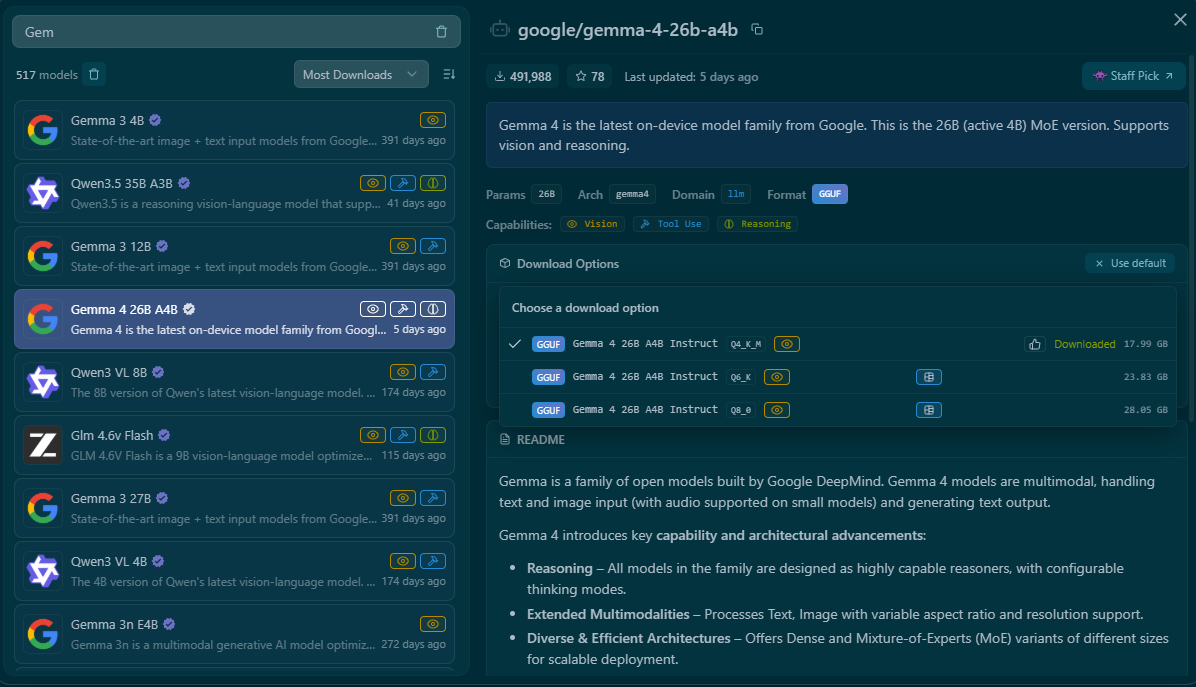Screen dimensions: 1196x687
Task: Select the Glm 4.6v Flash model entry
Action: [x=234, y=445]
